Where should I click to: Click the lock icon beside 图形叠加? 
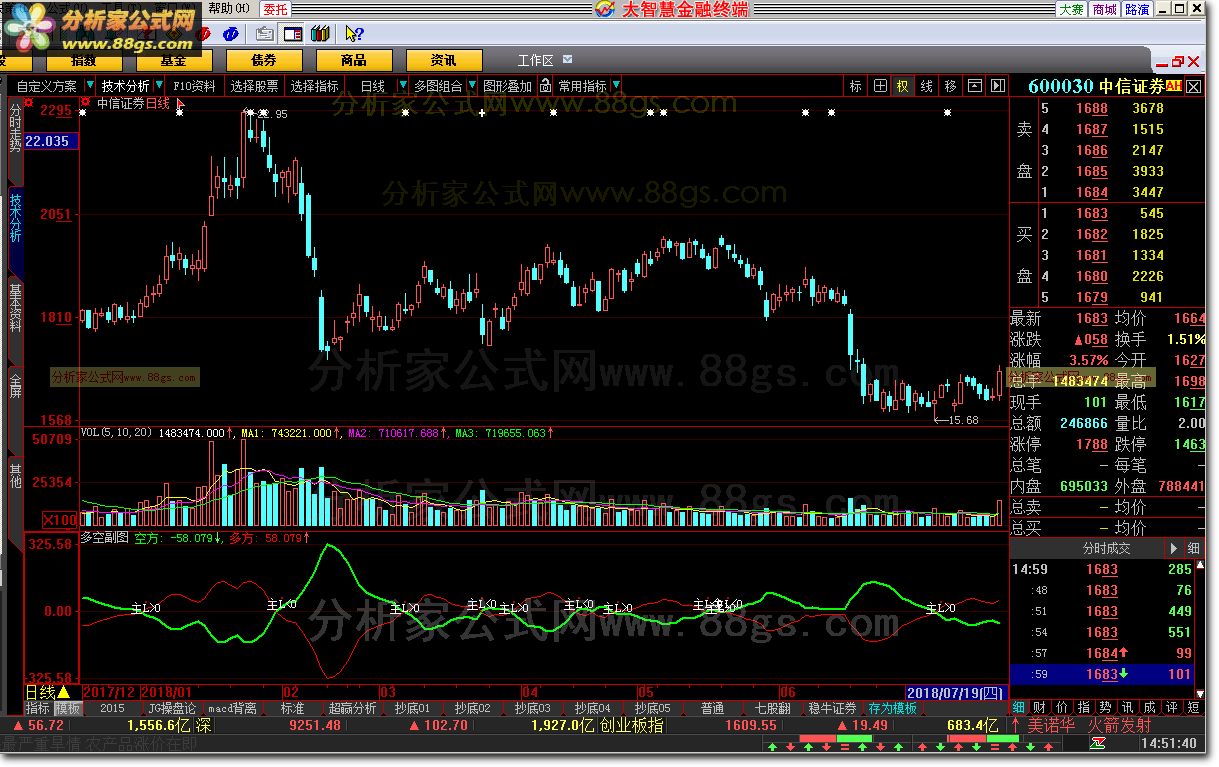[545, 86]
